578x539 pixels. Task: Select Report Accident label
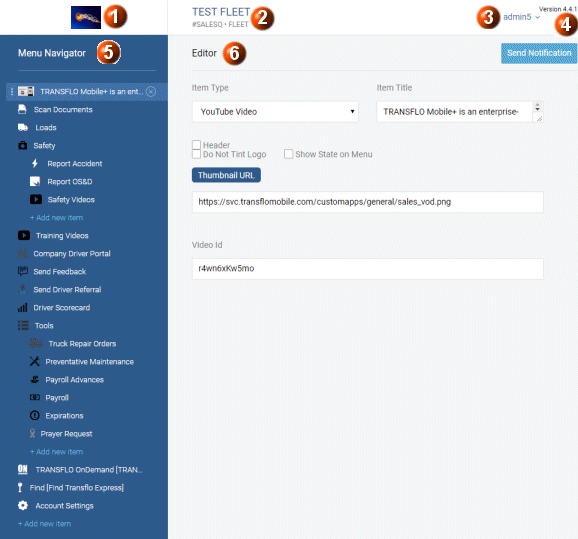click(x=74, y=164)
